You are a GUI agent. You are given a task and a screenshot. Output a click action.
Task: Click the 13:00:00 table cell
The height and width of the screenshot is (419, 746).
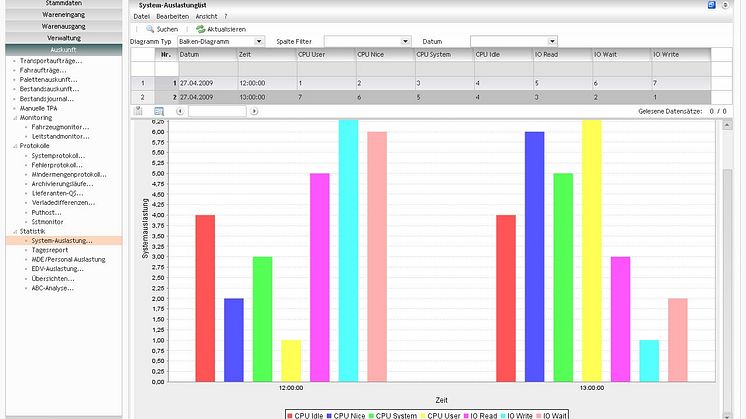click(267, 97)
